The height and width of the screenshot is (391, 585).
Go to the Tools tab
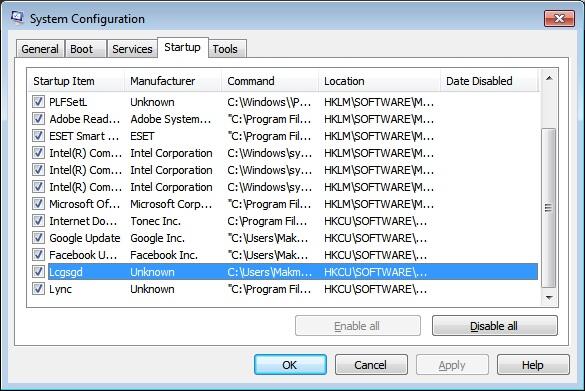point(225,49)
